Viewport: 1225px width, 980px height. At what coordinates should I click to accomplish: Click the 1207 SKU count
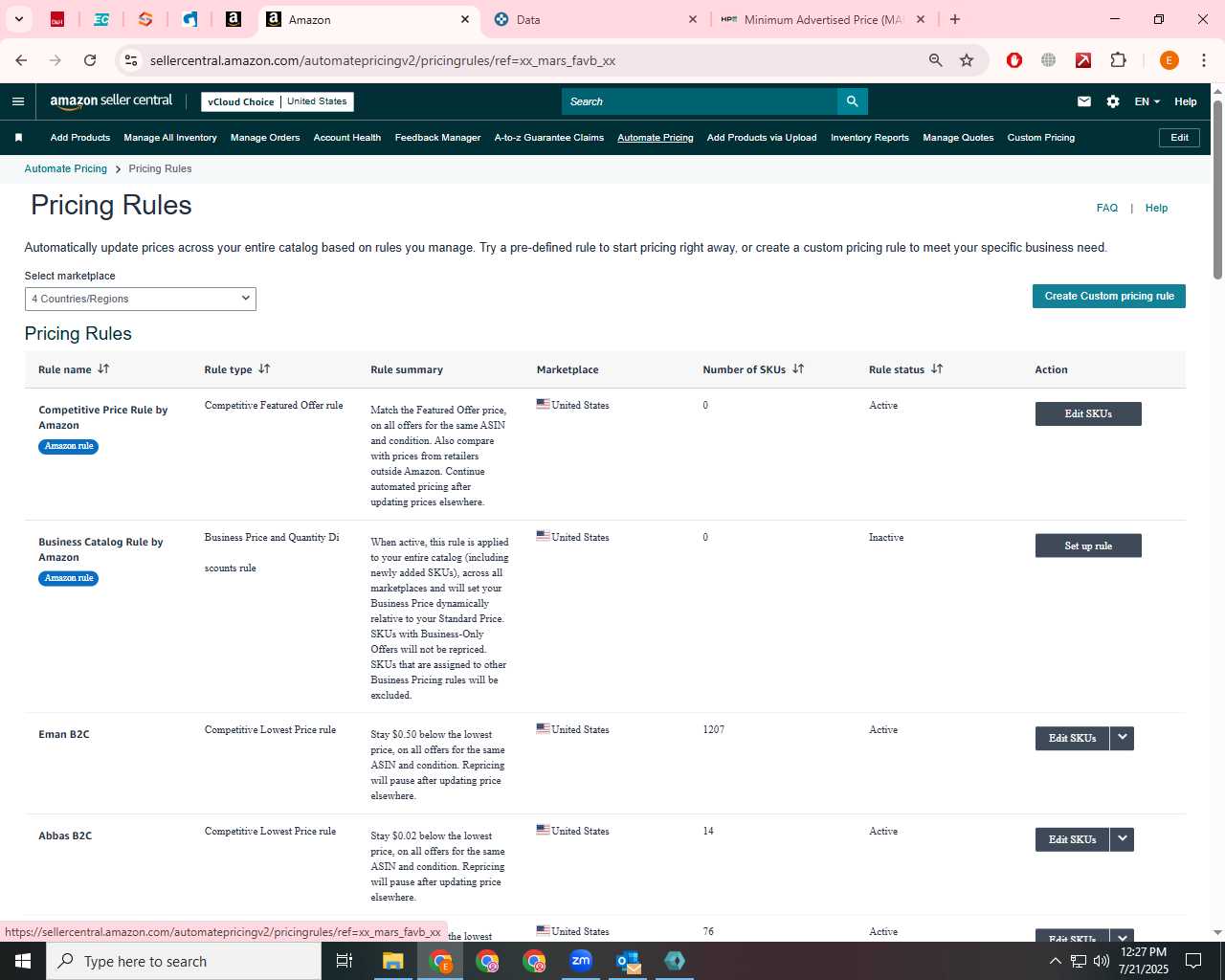(714, 729)
